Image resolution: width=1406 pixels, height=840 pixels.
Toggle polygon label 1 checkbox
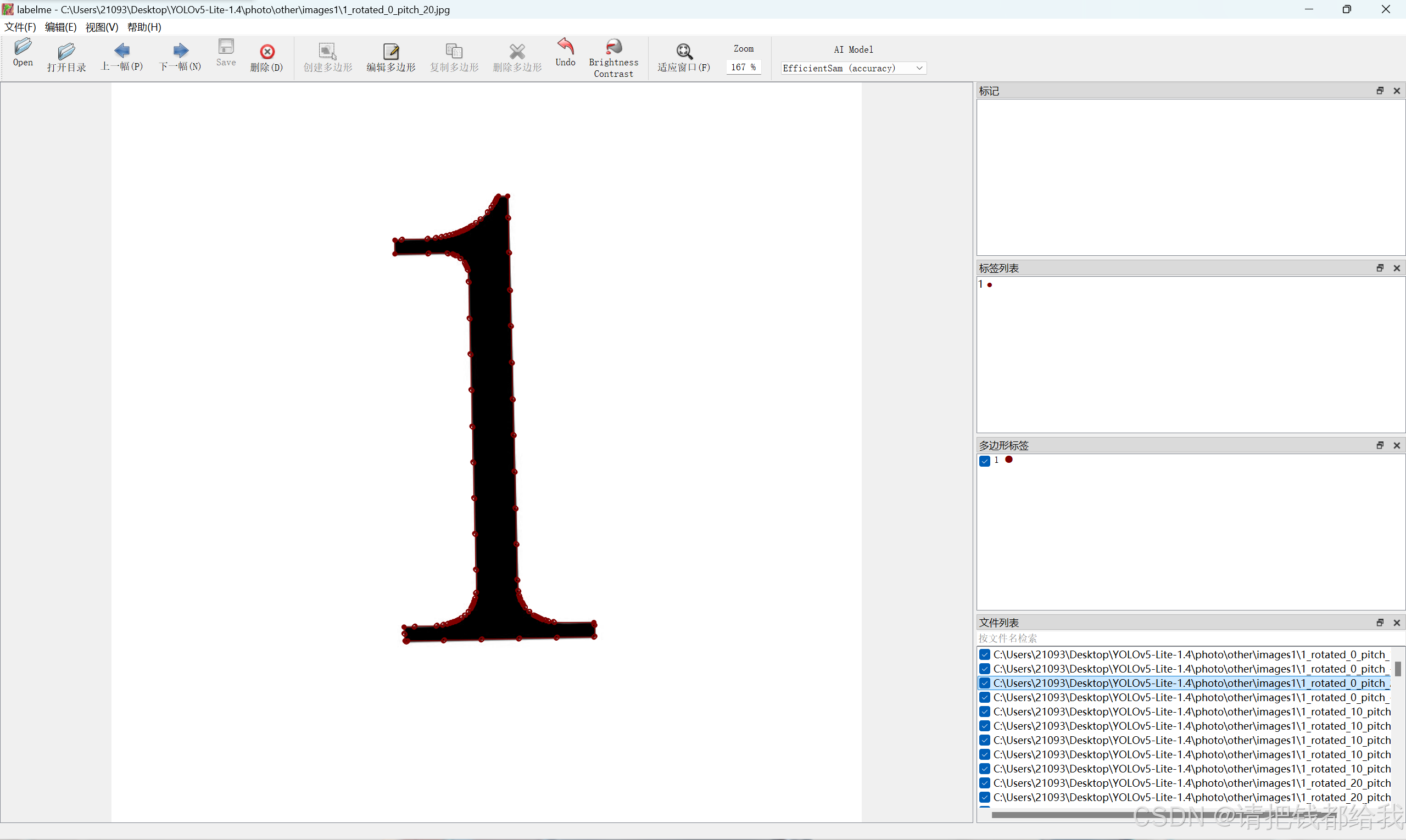[x=985, y=461]
